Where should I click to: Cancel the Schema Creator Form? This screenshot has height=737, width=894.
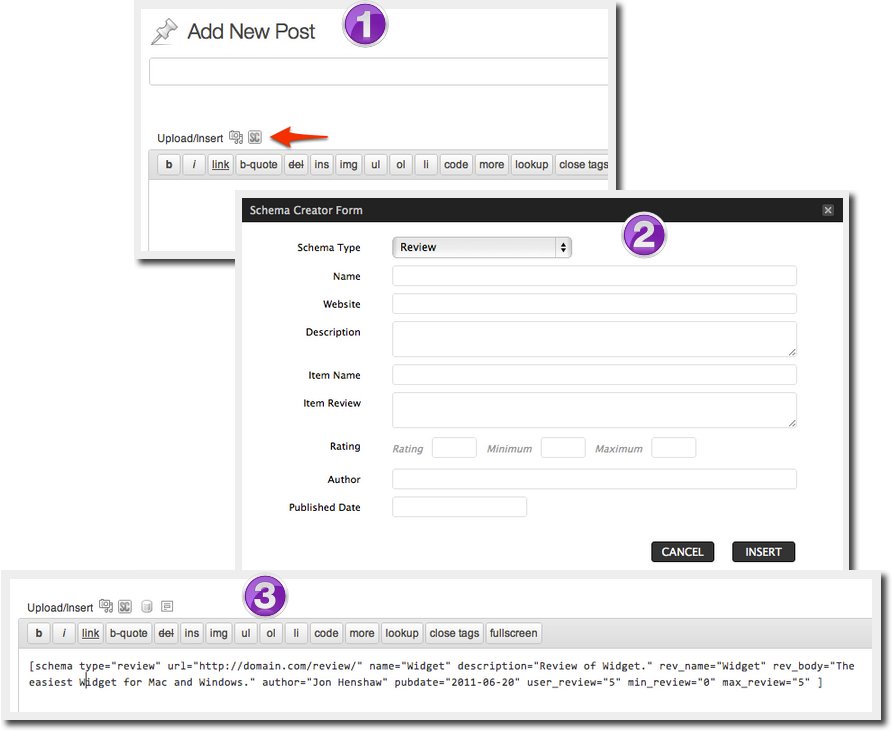coord(683,551)
